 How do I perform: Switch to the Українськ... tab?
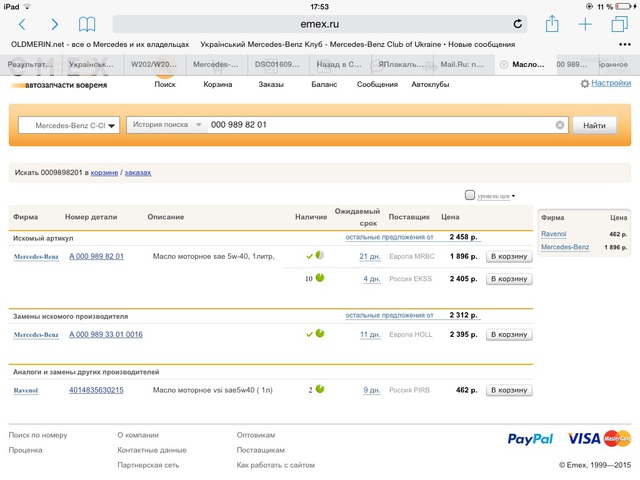[91, 64]
